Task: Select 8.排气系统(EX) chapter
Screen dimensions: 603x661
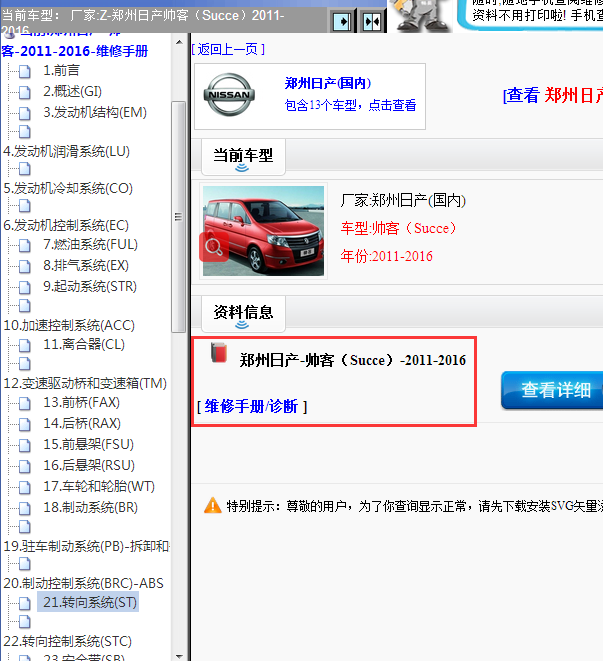Action: click(86, 266)
